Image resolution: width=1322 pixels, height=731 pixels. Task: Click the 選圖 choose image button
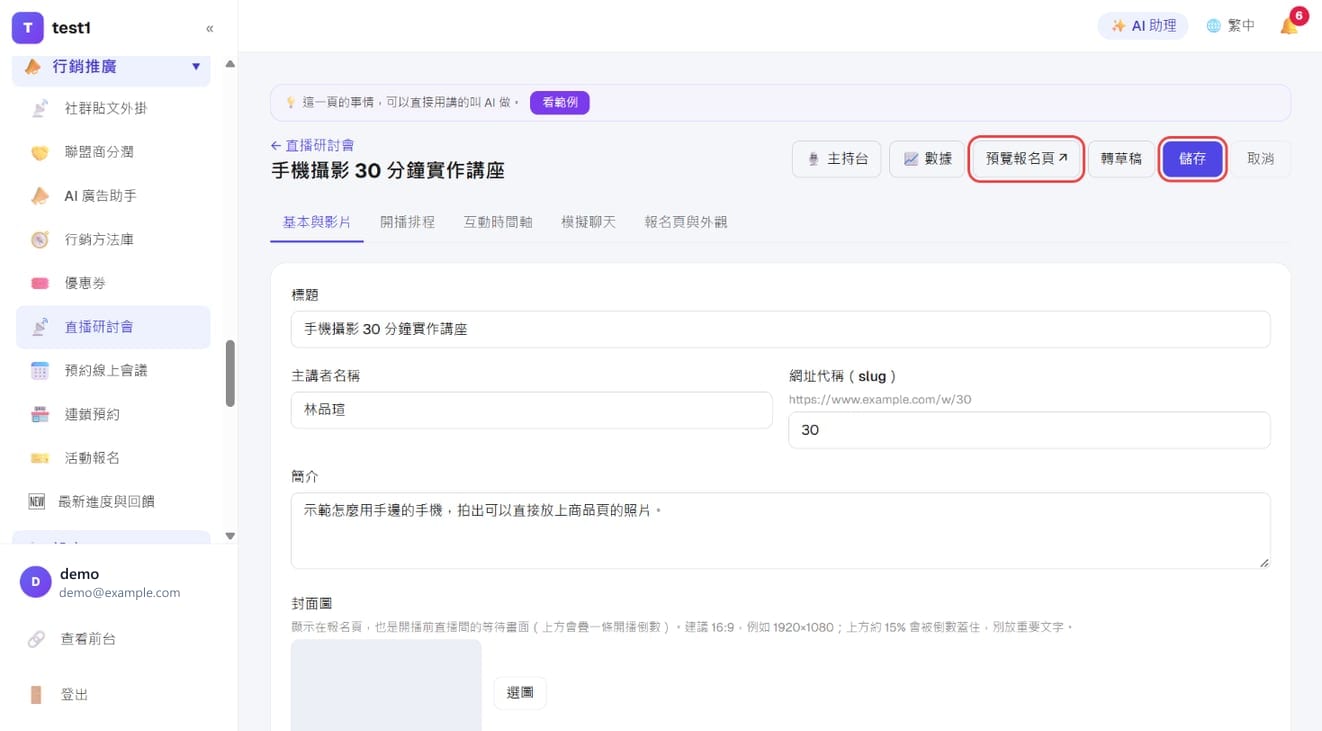(520, 692)
